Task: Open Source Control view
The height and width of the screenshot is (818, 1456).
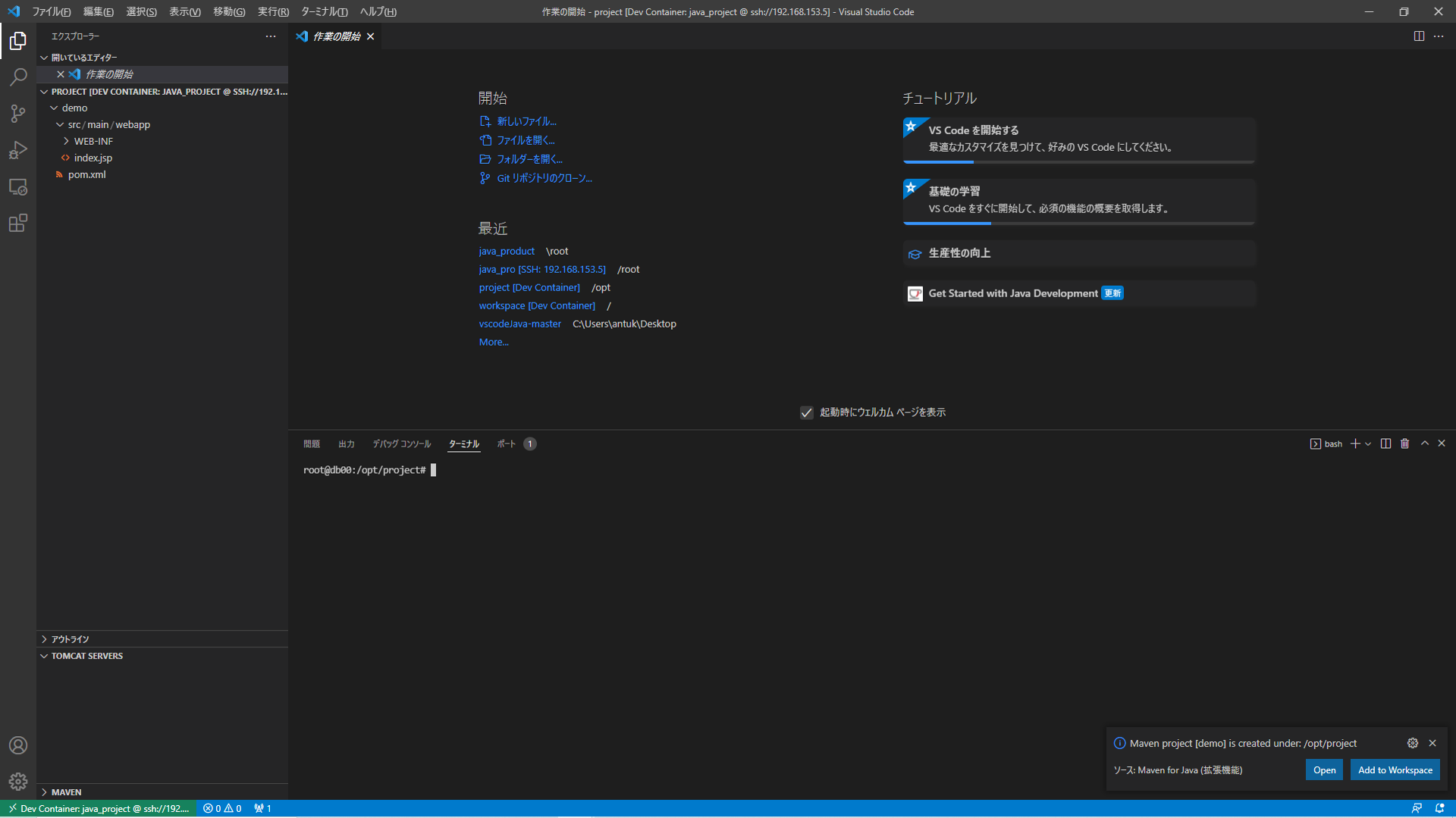Action: (17, 113)
